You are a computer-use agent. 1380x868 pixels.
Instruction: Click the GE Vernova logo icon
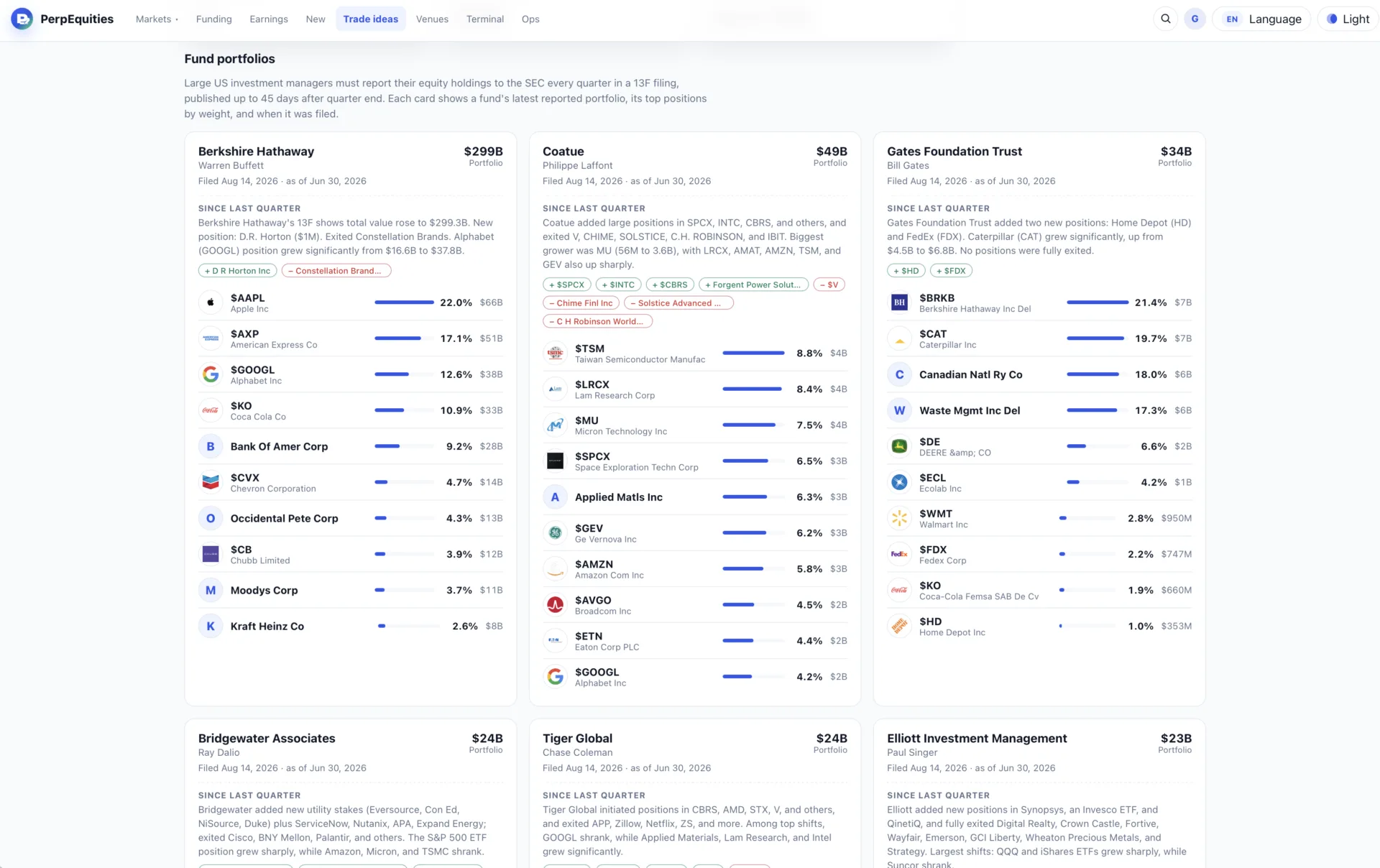(x=555, y=532)
